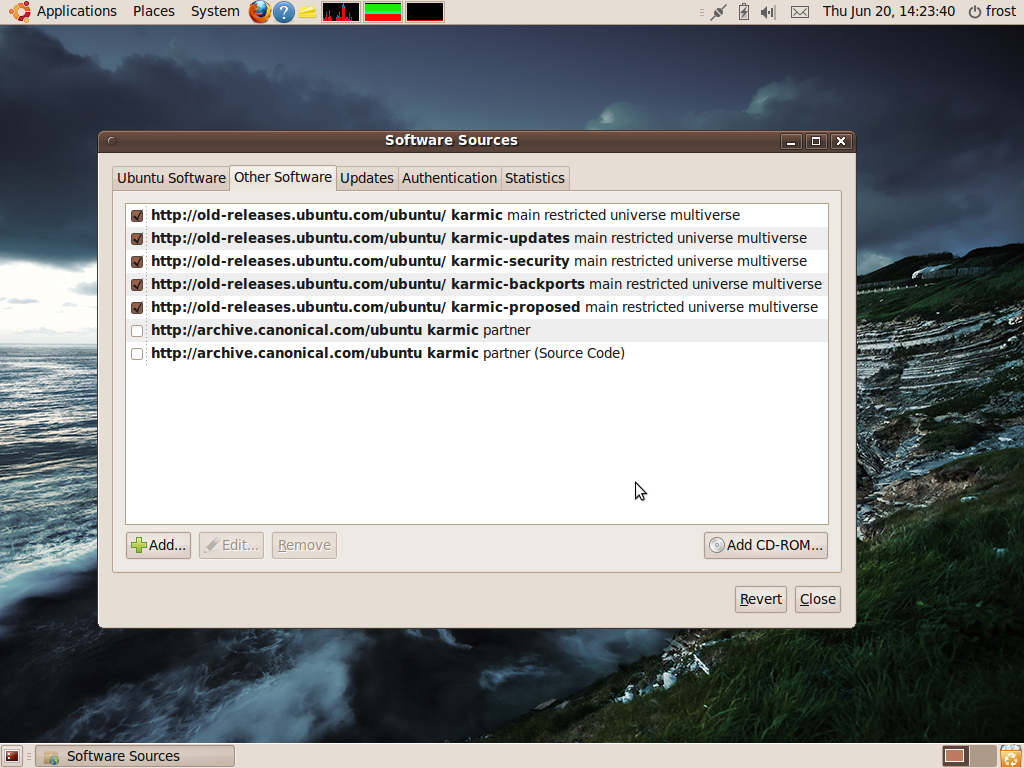Click the Add... button
Viewport: 1024px width, 768px height.
point(158,545)
